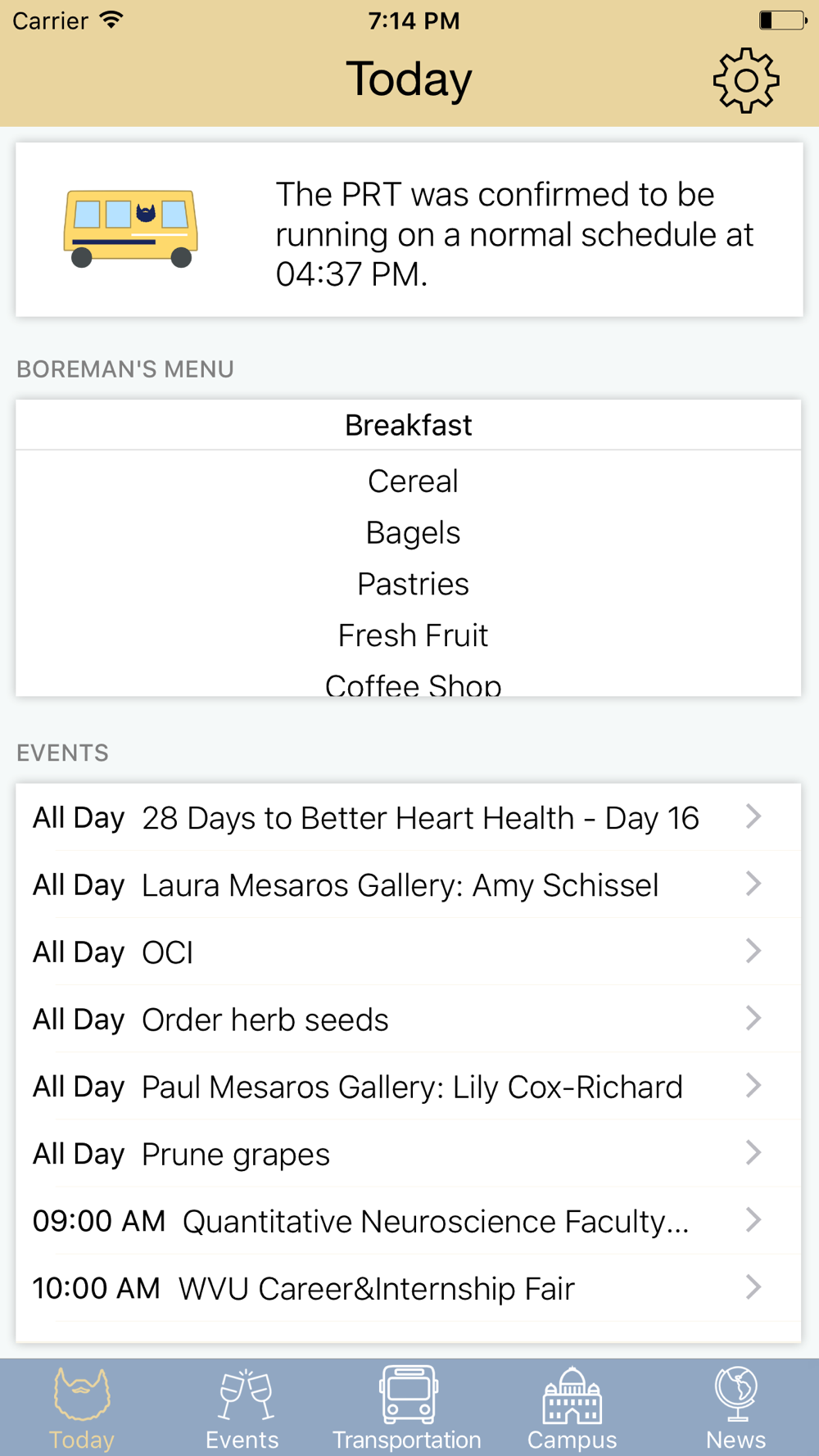Expand the OCI event chevron
The image size is (819, 1456).
[x=754, y=951]
